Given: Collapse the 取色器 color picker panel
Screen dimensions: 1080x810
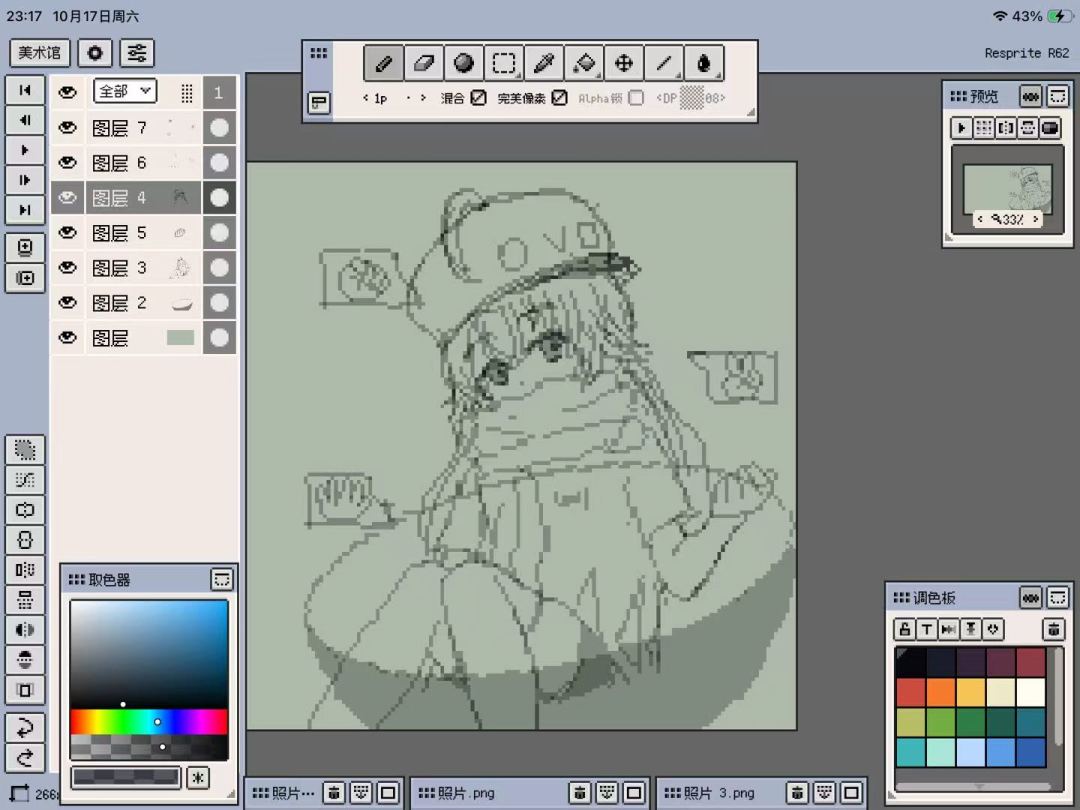Looking at the screenshot, I should (222, 579).
